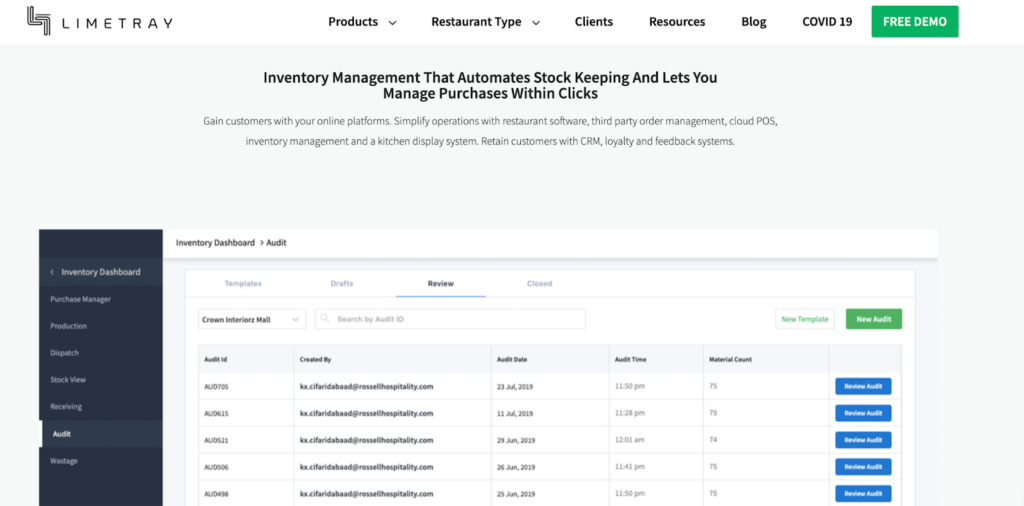Open the Crown Interiorz Mall outlet dropdown
1024x506 pixels.
tap(252, 319)
